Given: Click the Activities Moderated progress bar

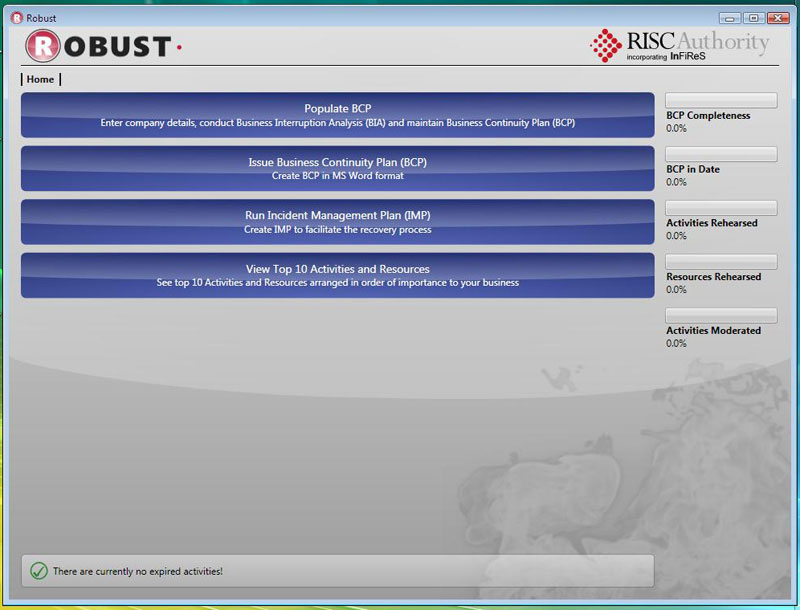Looking at the screenshot, I should [720, 315].
